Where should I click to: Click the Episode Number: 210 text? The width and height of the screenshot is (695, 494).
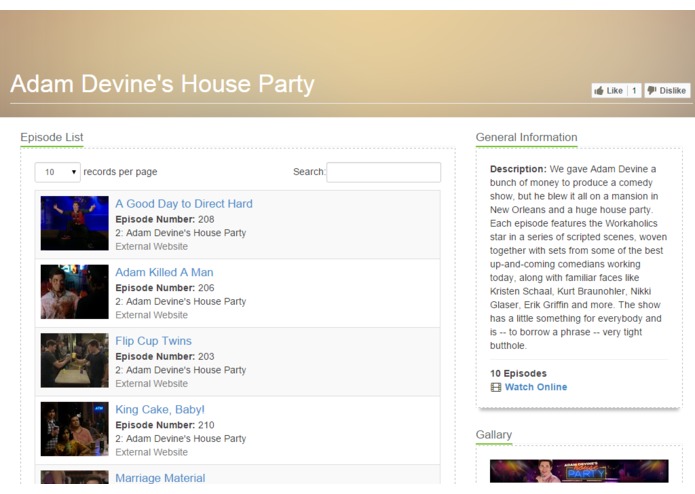[165, 425]
